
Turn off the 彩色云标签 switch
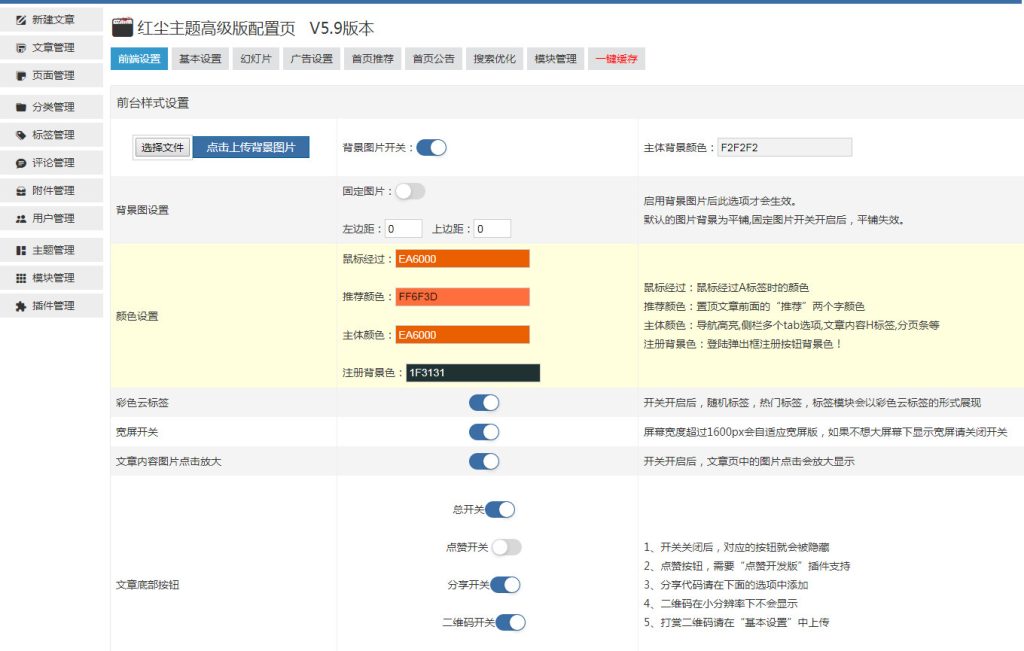484,403
